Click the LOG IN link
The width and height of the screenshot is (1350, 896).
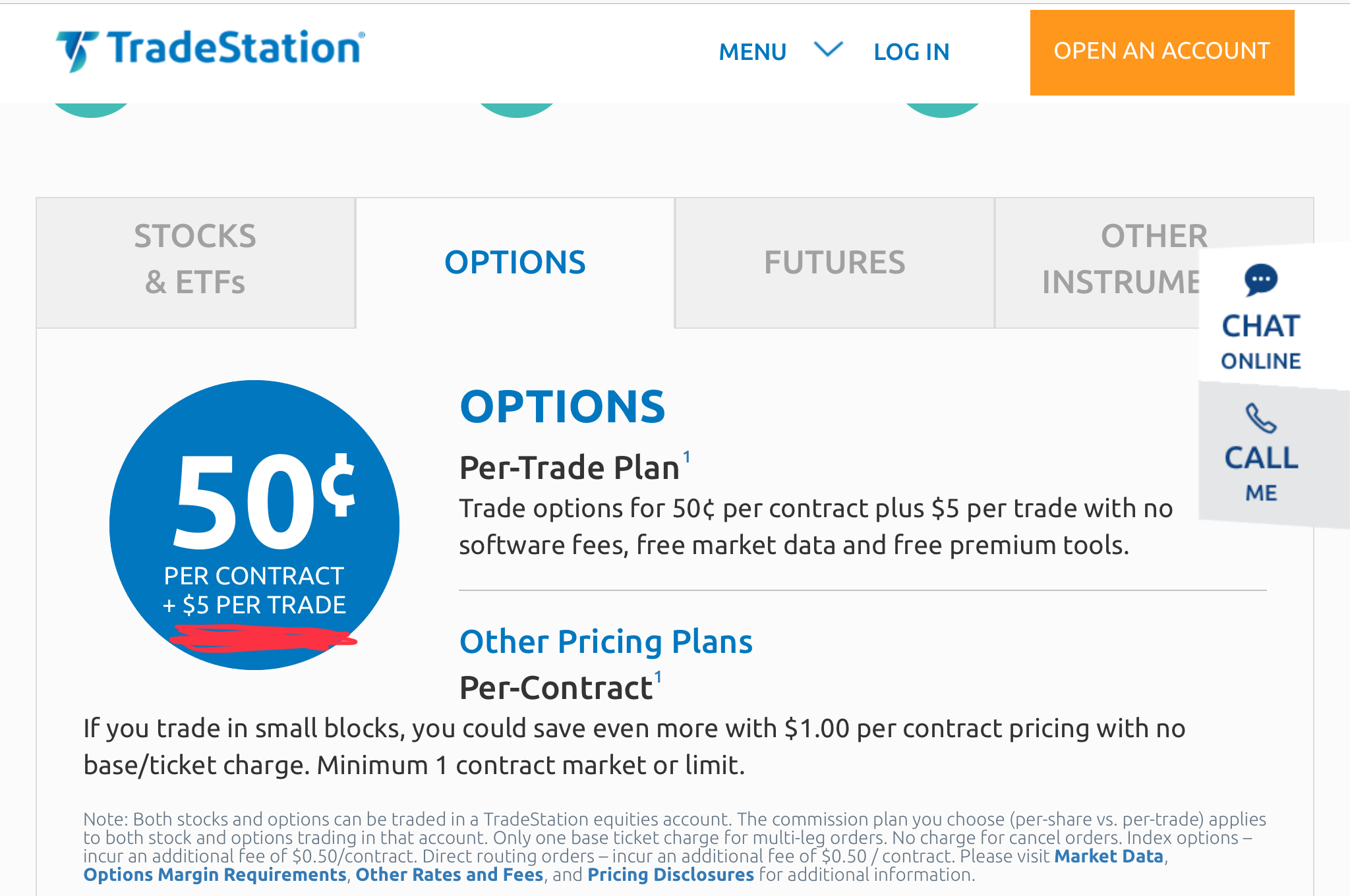tap(912, 51)
